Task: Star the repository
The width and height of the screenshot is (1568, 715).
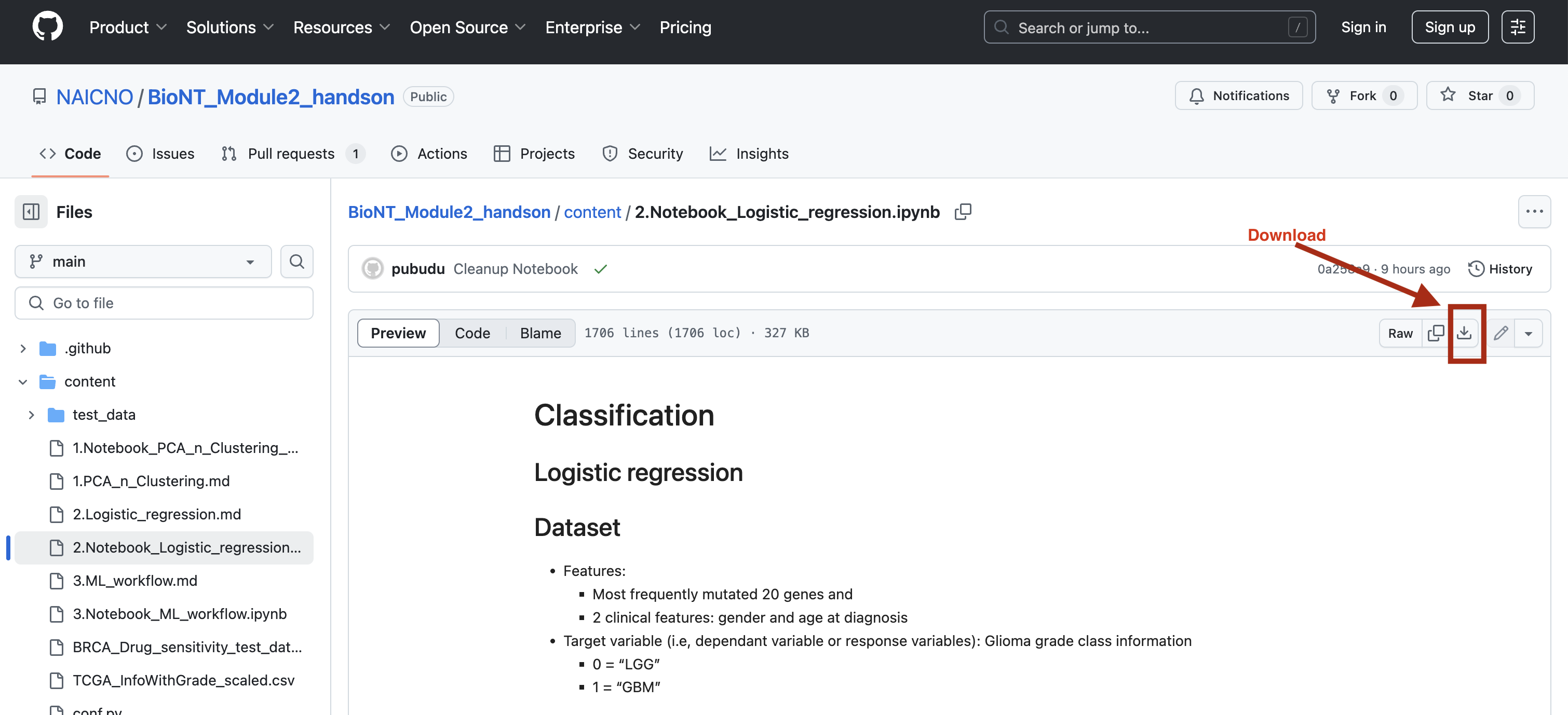Action: coord(1480,95)
